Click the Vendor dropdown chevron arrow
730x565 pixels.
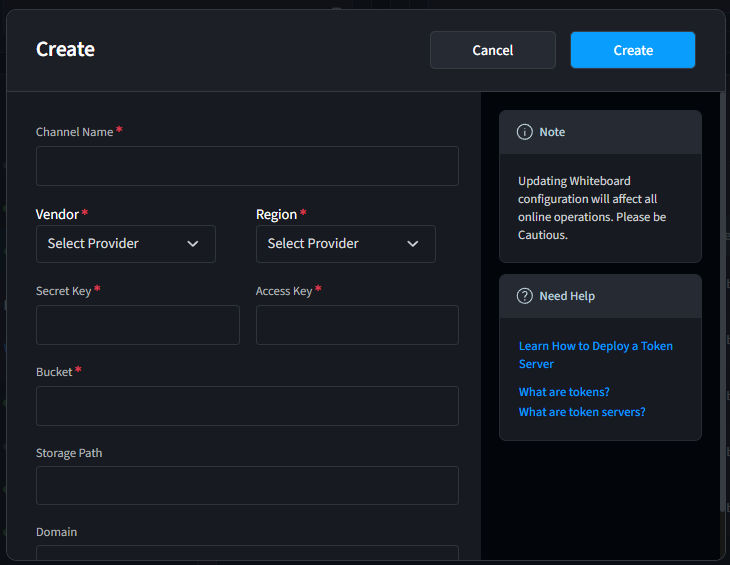tap(193, 244)
